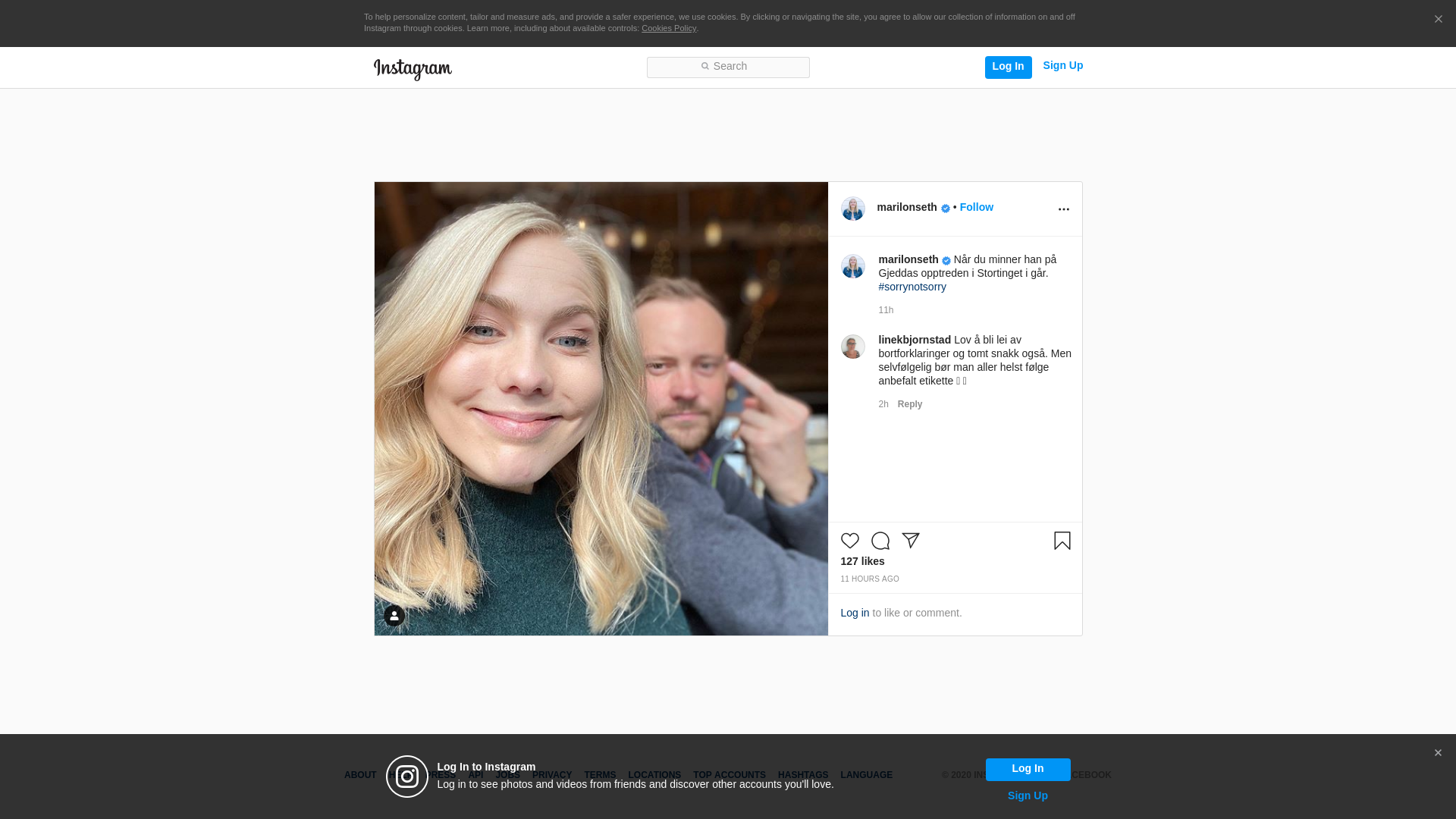Viewport: 1456px width, 819px height.
Task: Dismiss the cookie notice banner
Action: 1438,20
